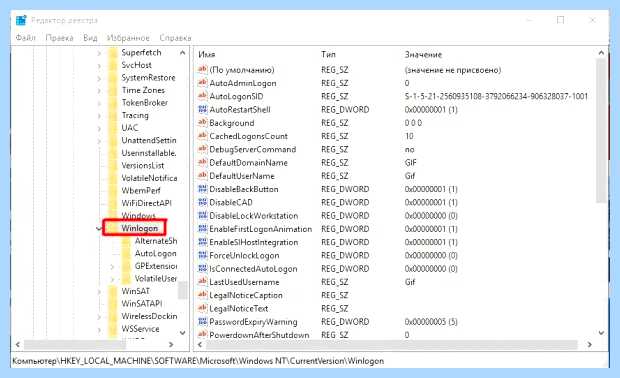The image size is (620, 378).
Task: Expand the Tracing key
Action: [x=99, y=116]
